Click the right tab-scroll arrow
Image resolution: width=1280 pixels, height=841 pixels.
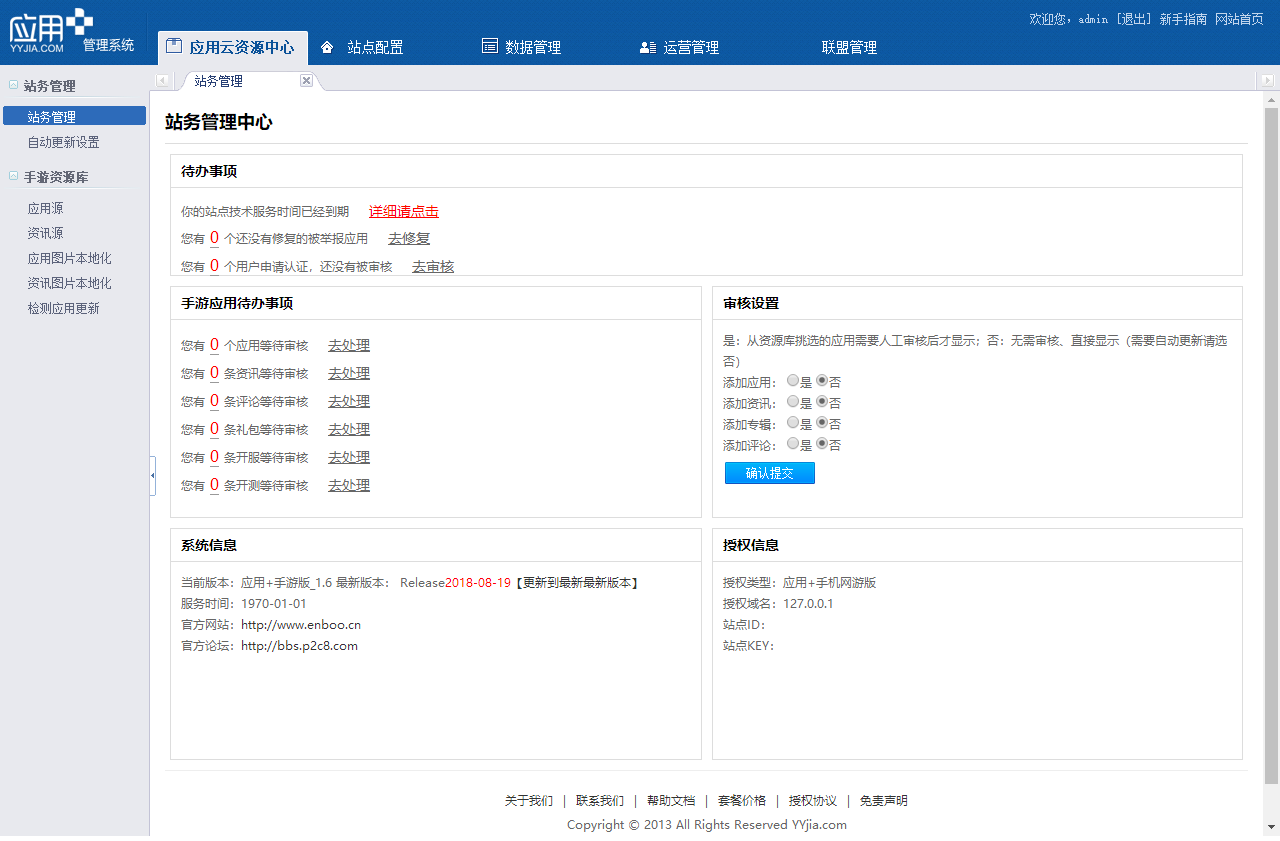(x=1267, y=81)
